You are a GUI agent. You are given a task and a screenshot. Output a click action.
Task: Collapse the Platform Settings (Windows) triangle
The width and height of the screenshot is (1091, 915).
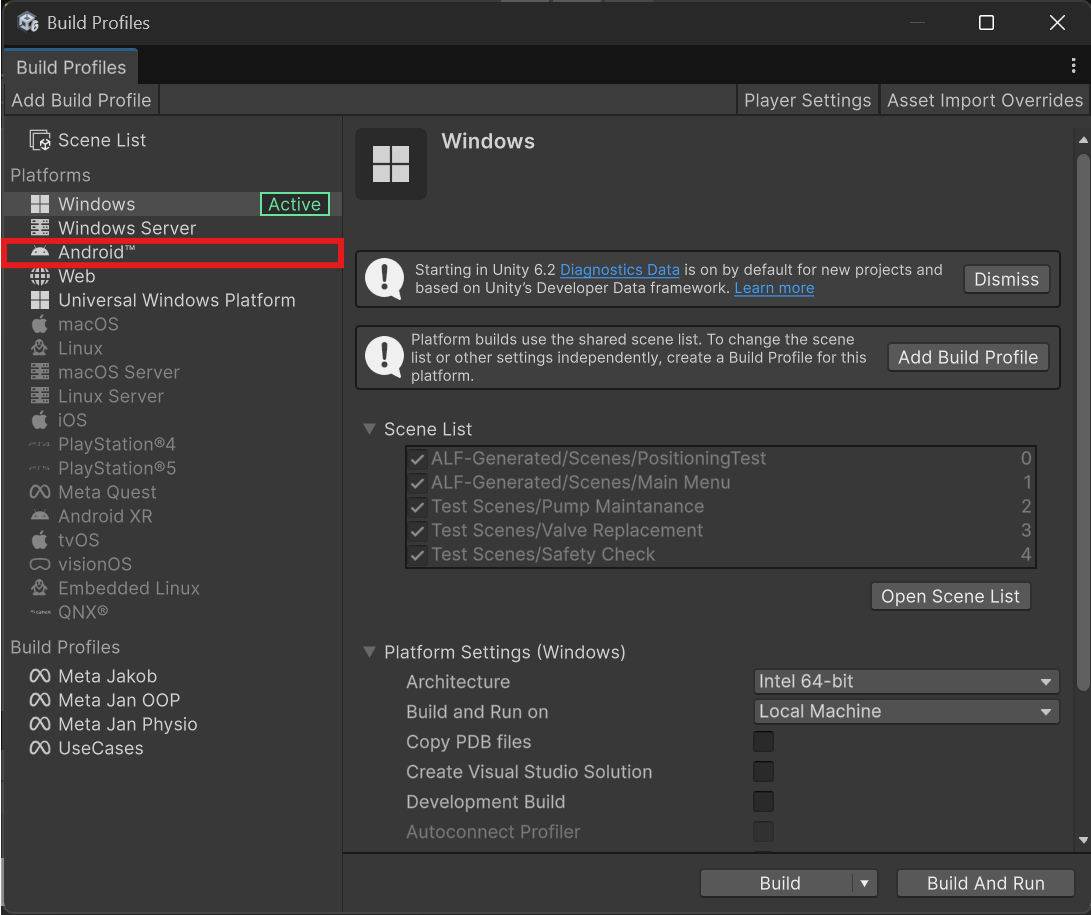pos(369,652)
